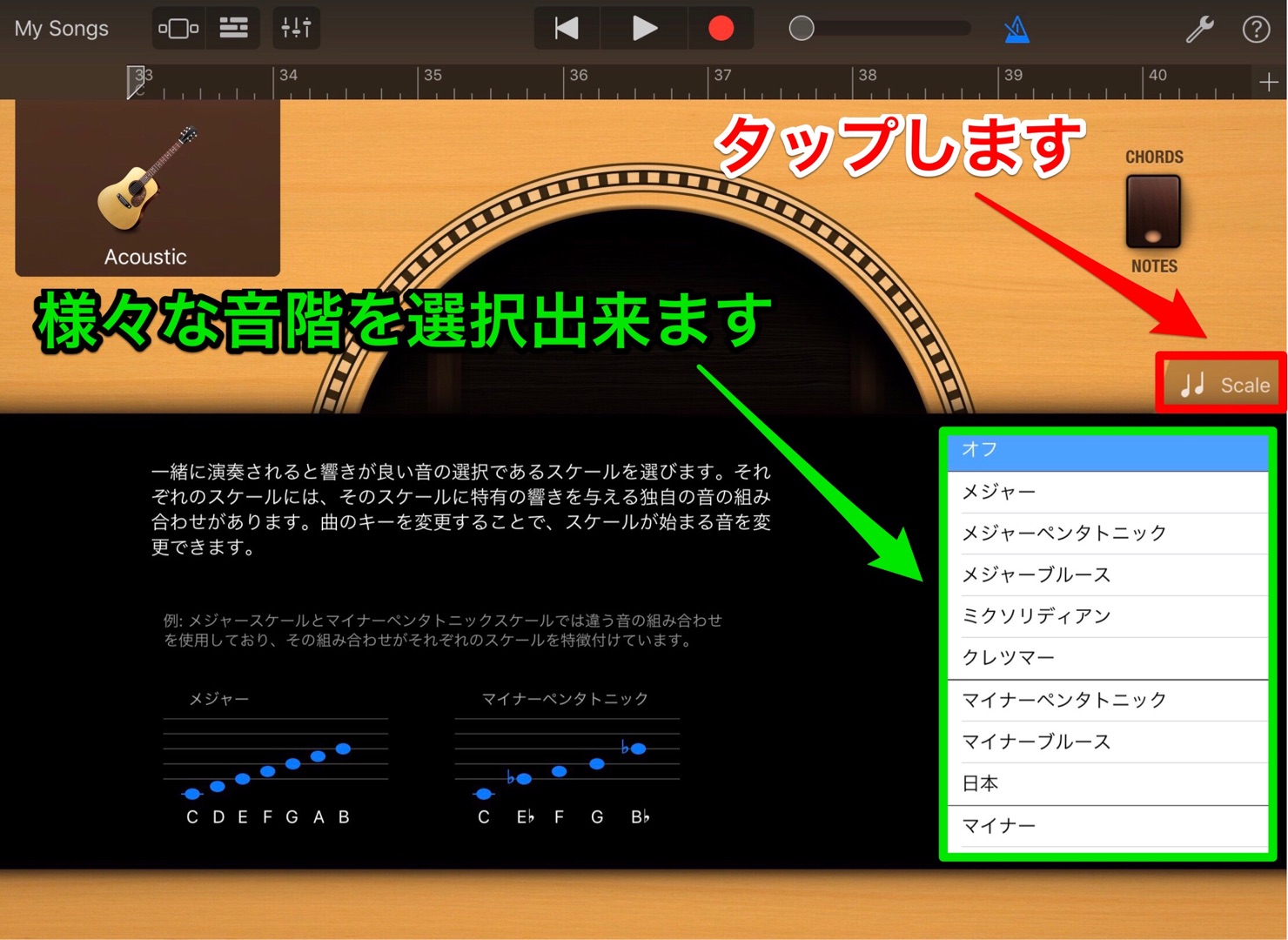Jump to beginning with rewind button

click(x=567, y=29)
